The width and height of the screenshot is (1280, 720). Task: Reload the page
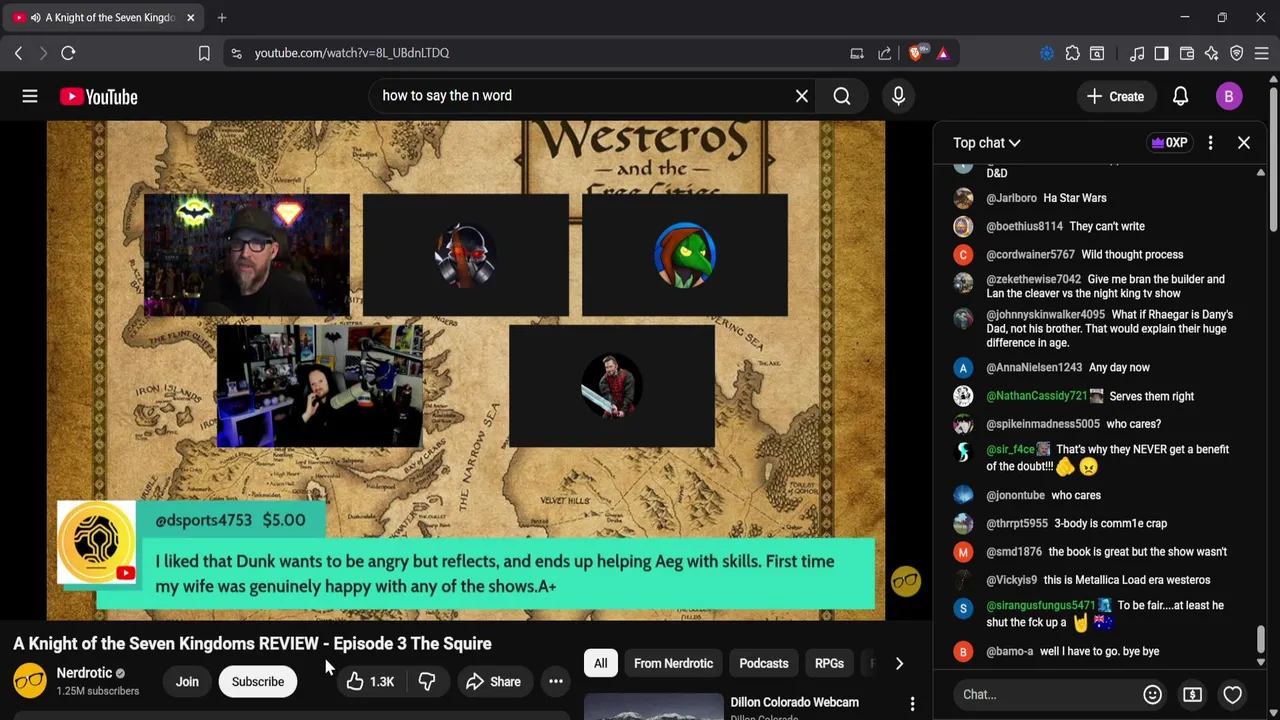tap(68, 53)
